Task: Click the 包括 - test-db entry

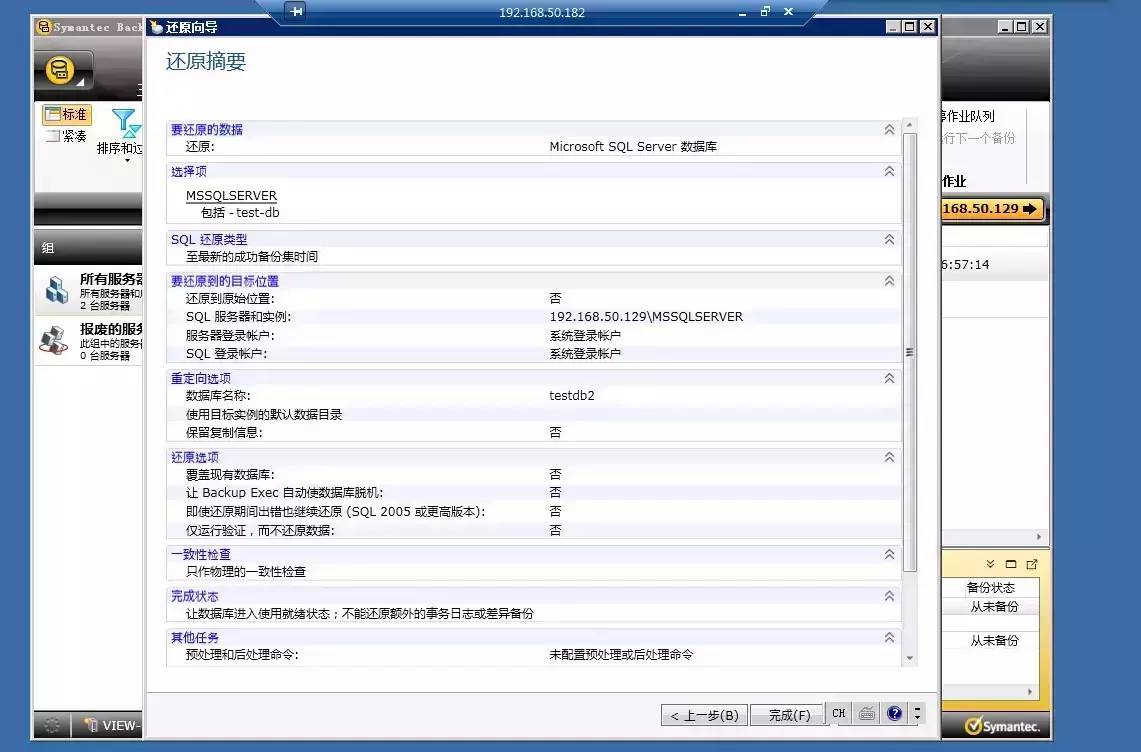Action: pyautogui.click(x=240, y=213)
